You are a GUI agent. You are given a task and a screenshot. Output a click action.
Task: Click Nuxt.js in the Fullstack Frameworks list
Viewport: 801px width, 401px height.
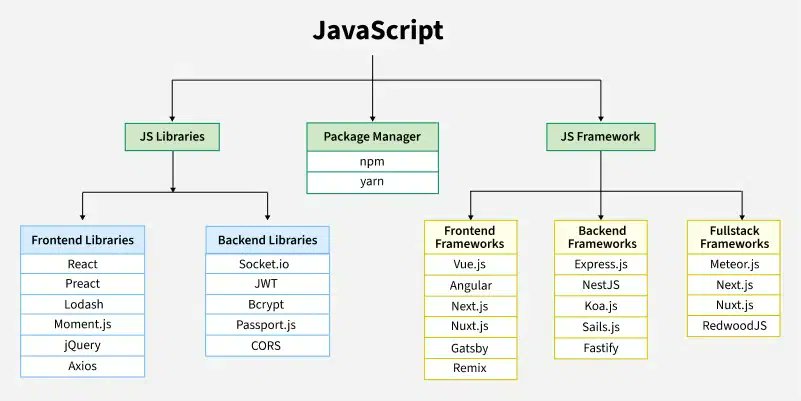(x=734, y=305)
